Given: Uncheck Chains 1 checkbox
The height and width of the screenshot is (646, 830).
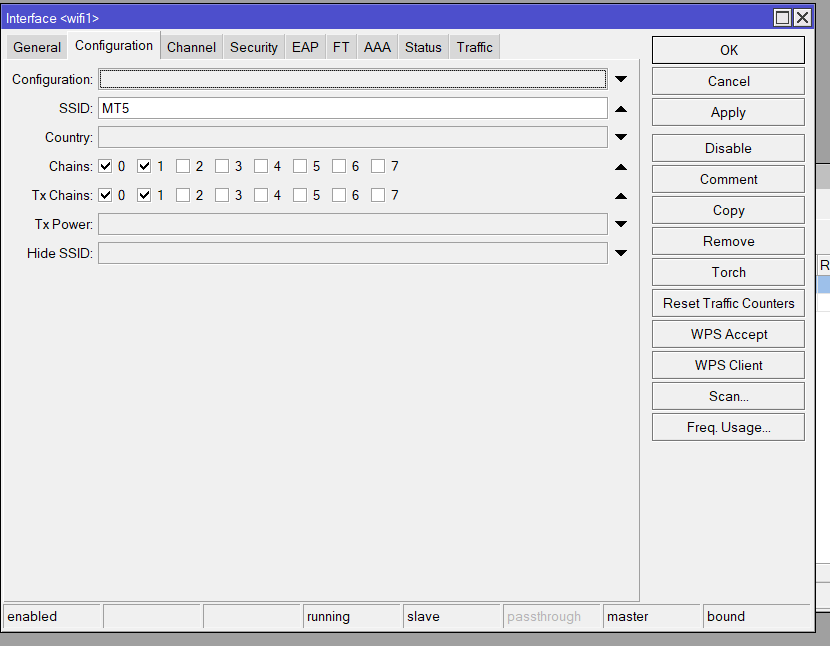Looking at the screenshot, I should click(x=144, y=166).
